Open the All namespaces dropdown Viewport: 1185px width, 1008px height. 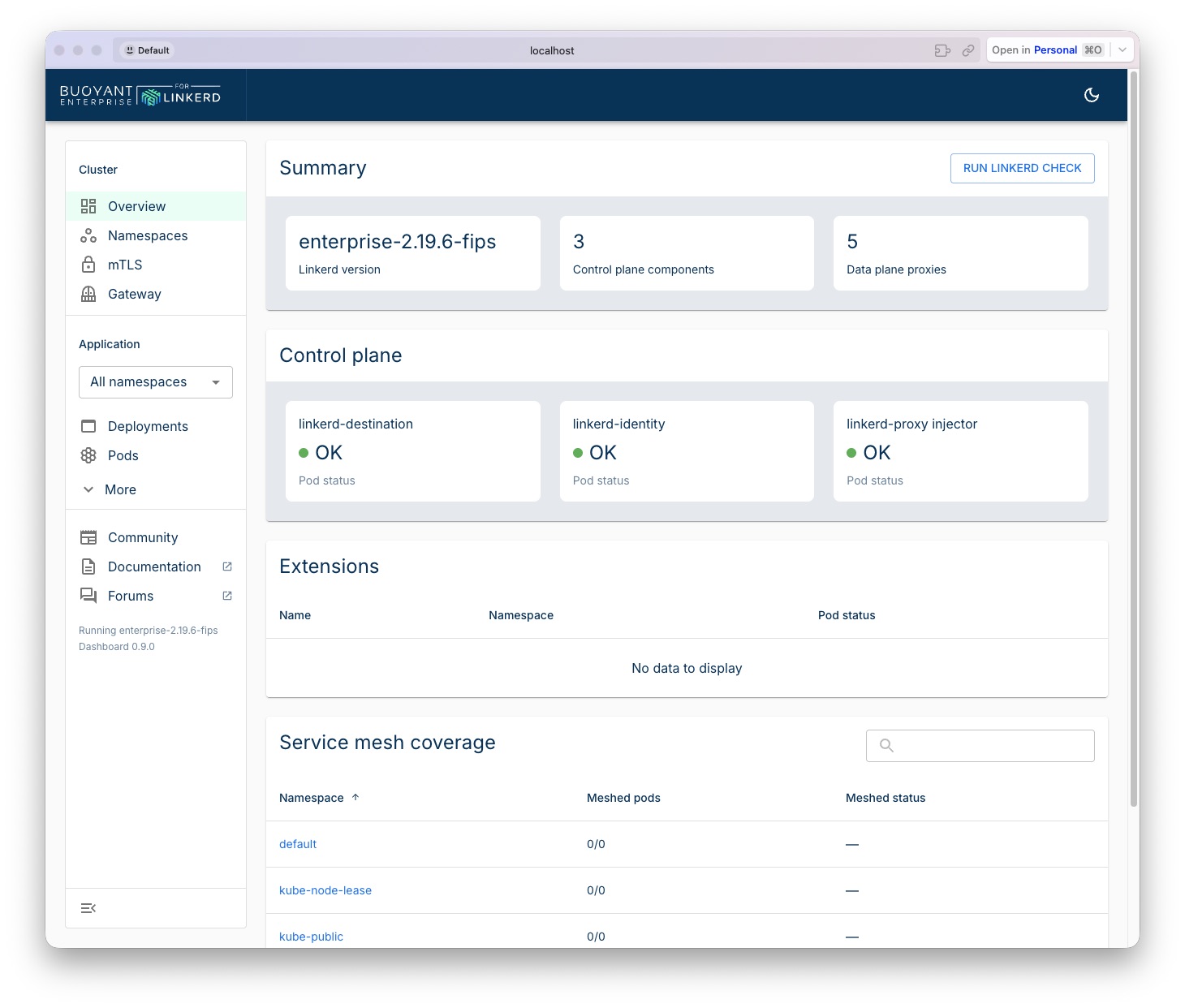[155, 381]
